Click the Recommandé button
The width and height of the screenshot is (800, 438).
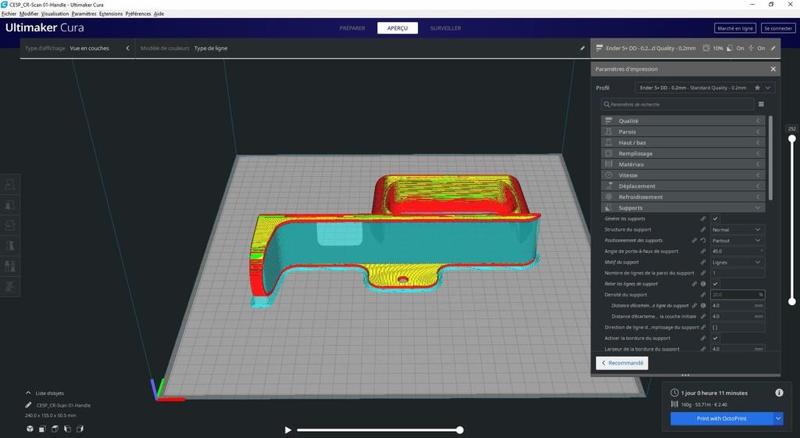pyautogui.click(x=621, y=363)
